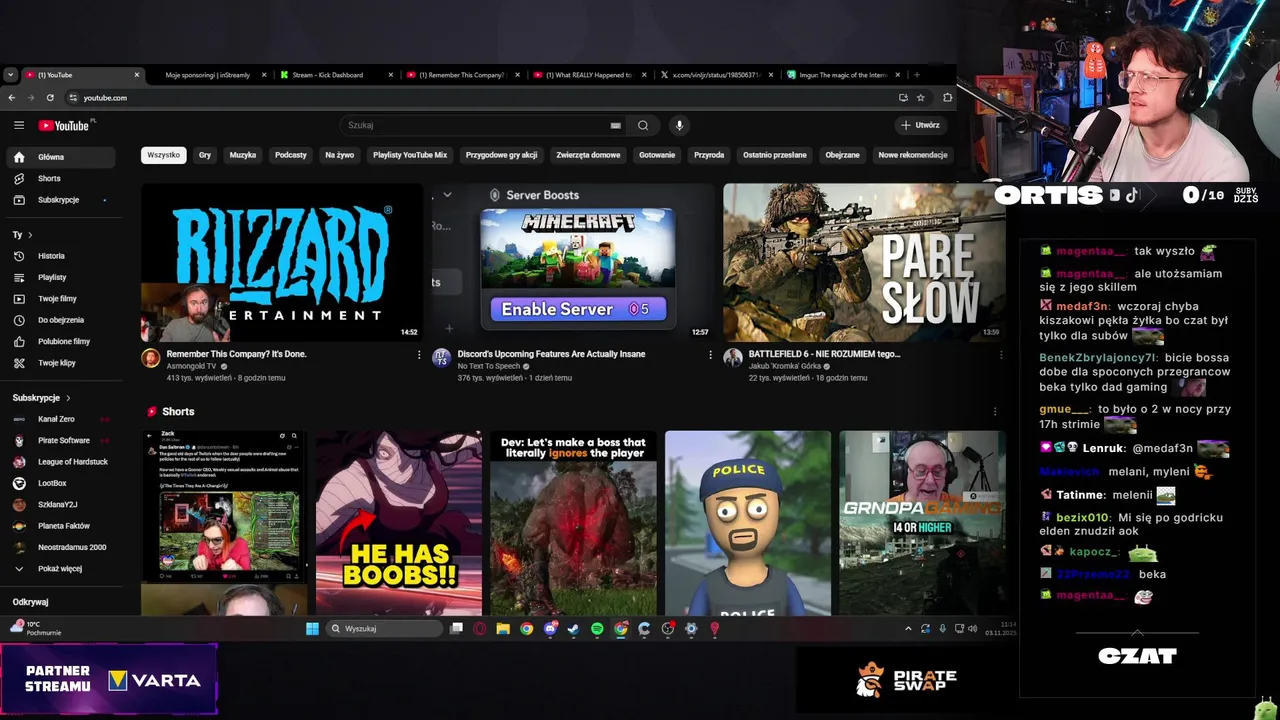Go back with browser back arrow
The width and height of the screenshot is (1280, 720).
tap(11, 97)
